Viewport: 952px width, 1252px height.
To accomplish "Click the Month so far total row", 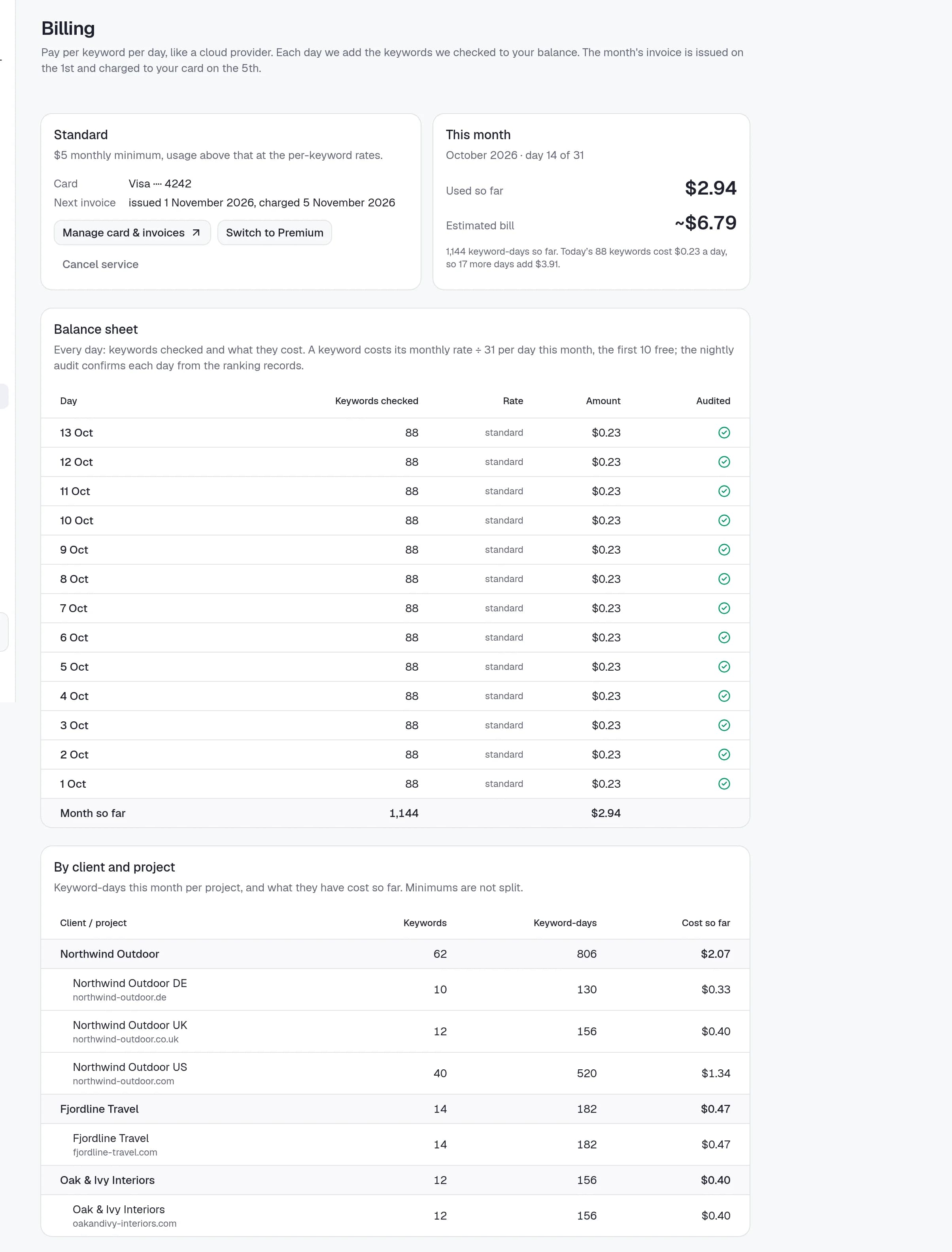I will 395,813.
